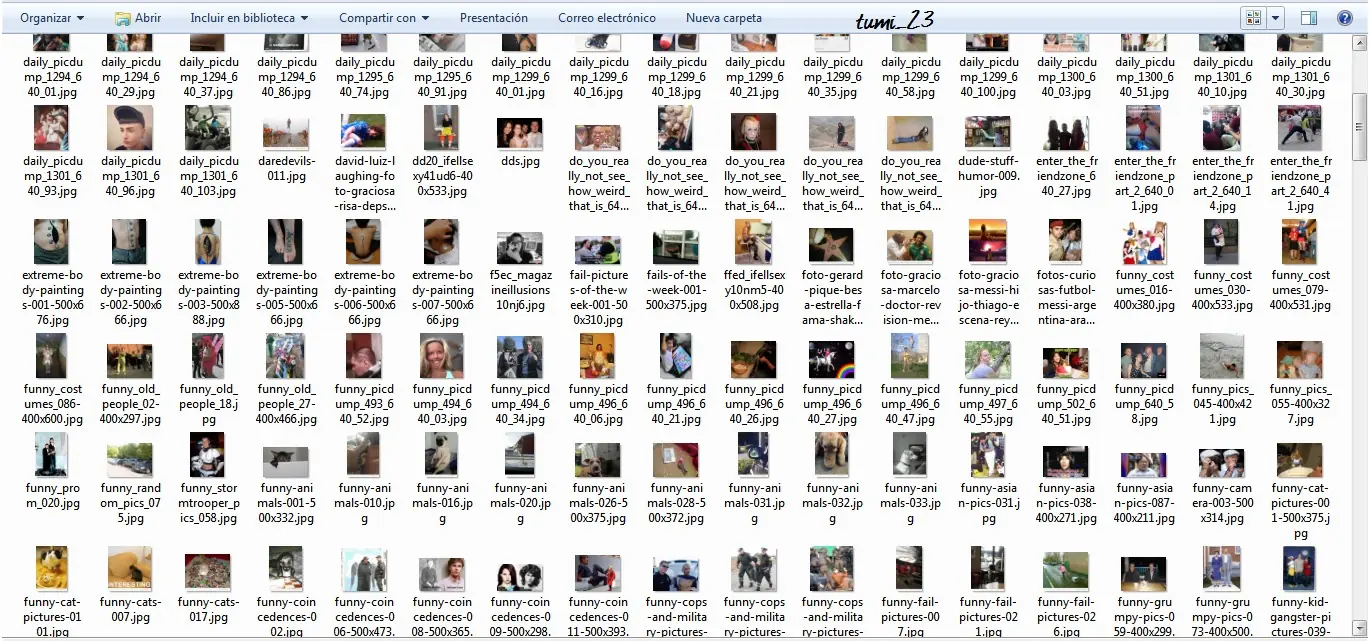This screenshot has height=641, width=1370.
Task: Open the view options dropdown arrow
Action: pos(1276,18)
